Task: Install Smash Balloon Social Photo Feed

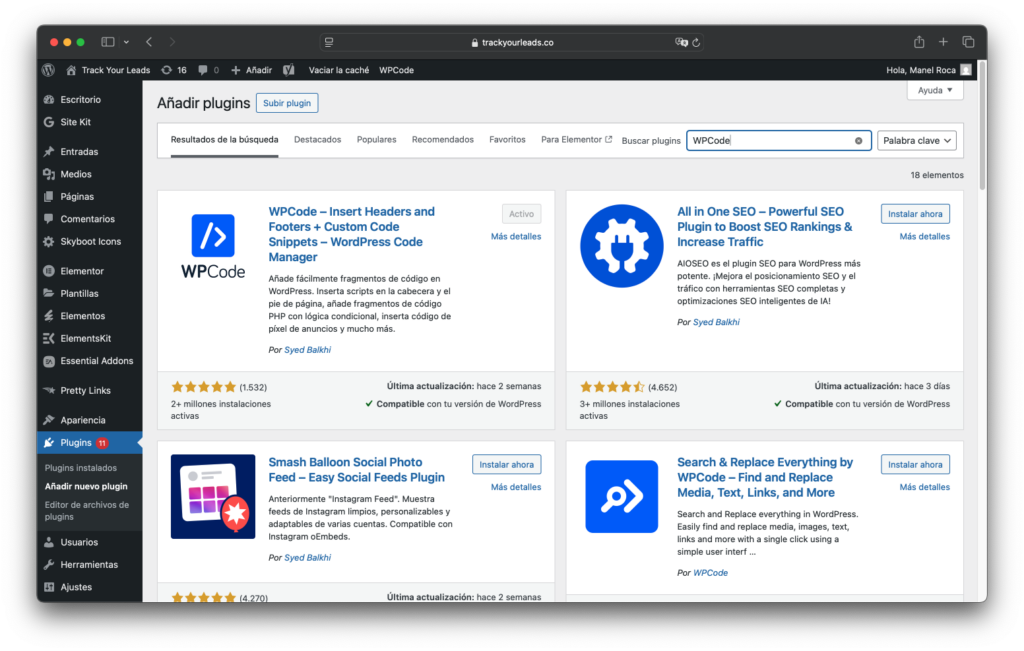Action: [x=506, y=465]
